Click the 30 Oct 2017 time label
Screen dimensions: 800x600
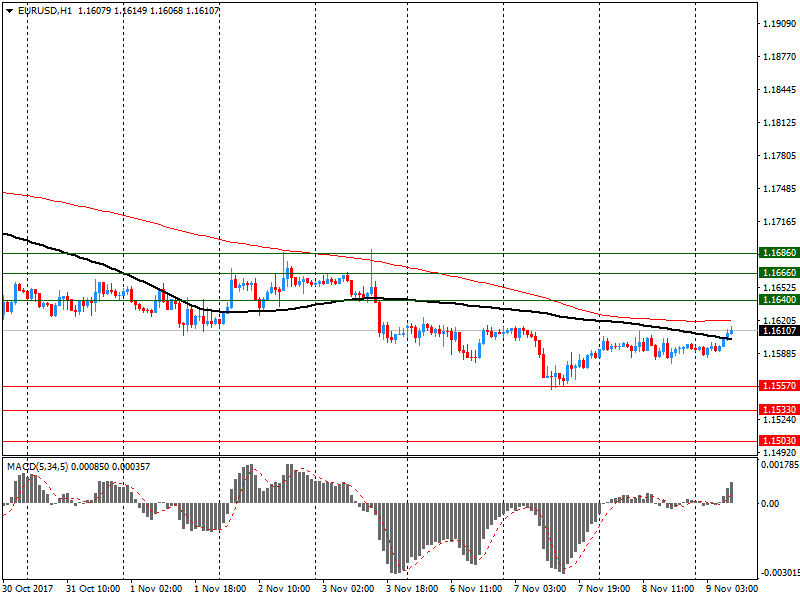pyautogui.click(x=28, y=589)
